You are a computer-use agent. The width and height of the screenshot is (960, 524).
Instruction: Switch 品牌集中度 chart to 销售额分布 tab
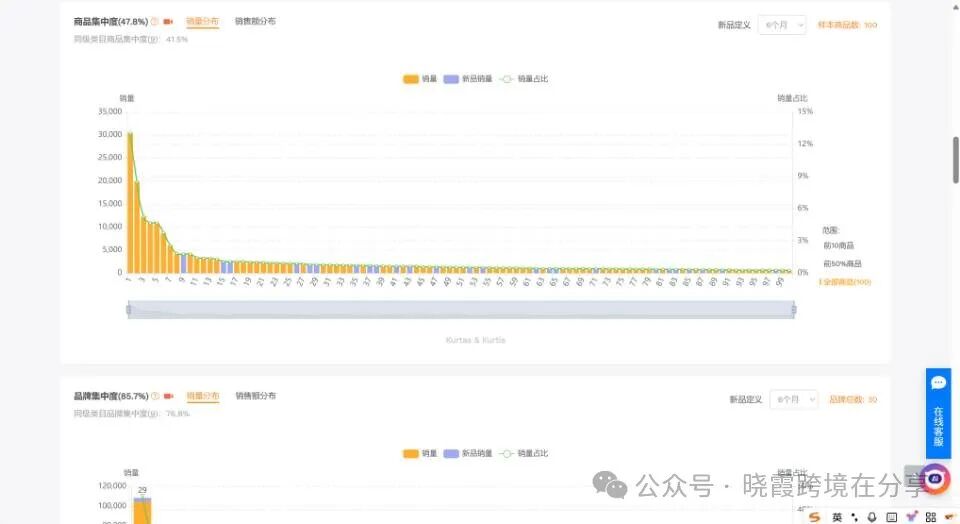click(256, 396)
